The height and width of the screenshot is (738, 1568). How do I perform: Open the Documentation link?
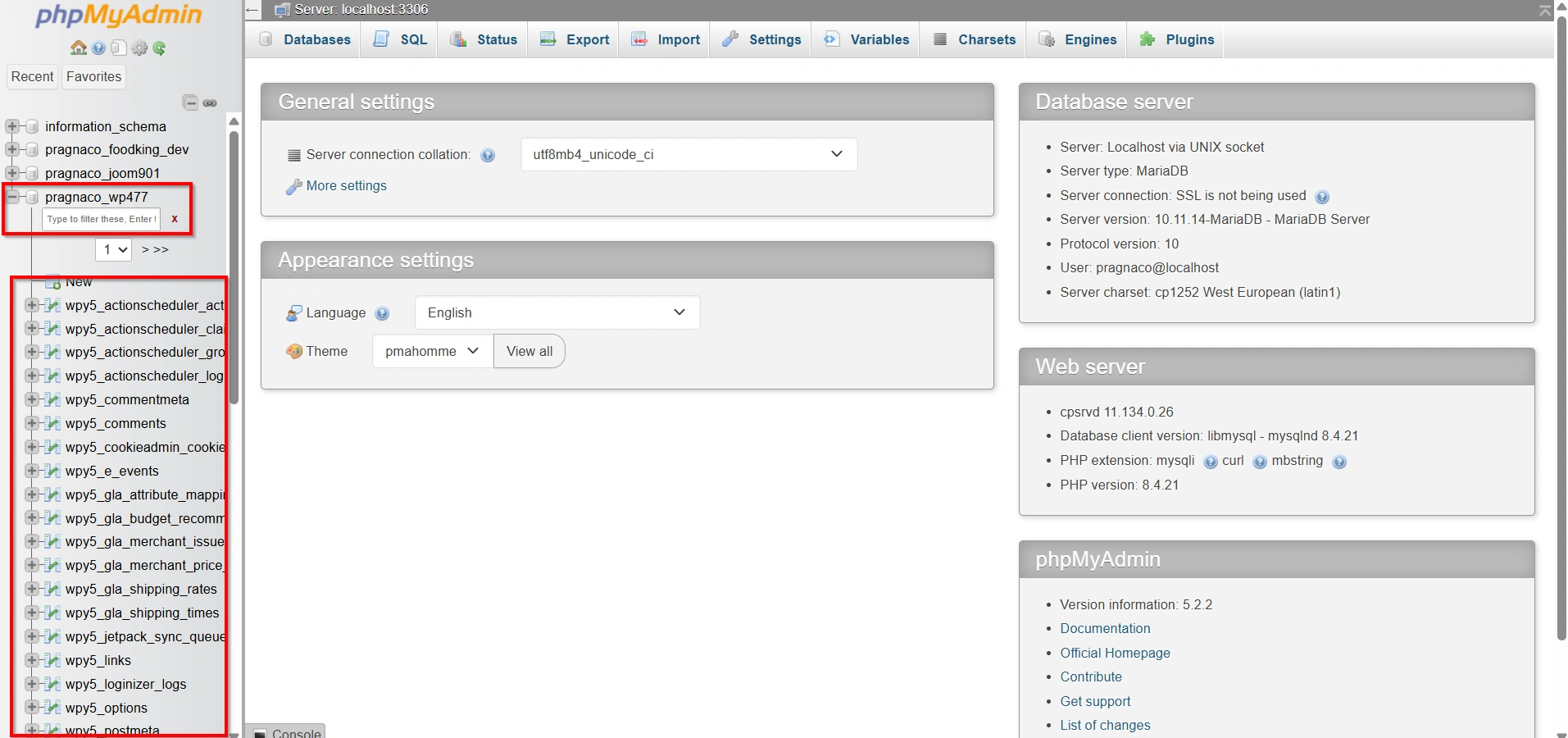coord(1105,628)
